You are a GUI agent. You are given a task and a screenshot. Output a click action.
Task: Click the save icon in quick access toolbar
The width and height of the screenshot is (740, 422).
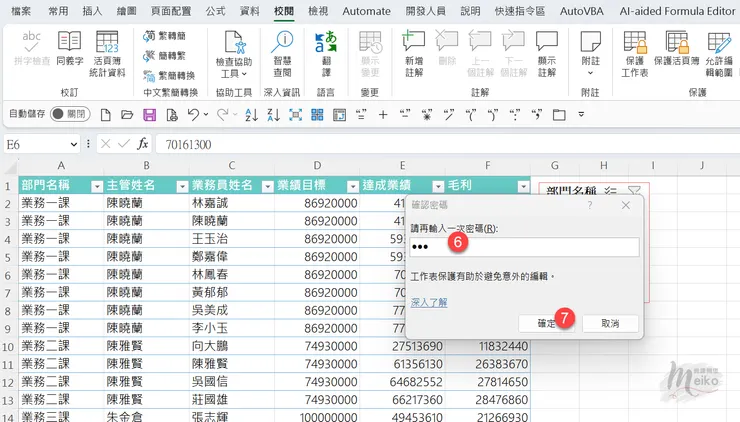125,114
